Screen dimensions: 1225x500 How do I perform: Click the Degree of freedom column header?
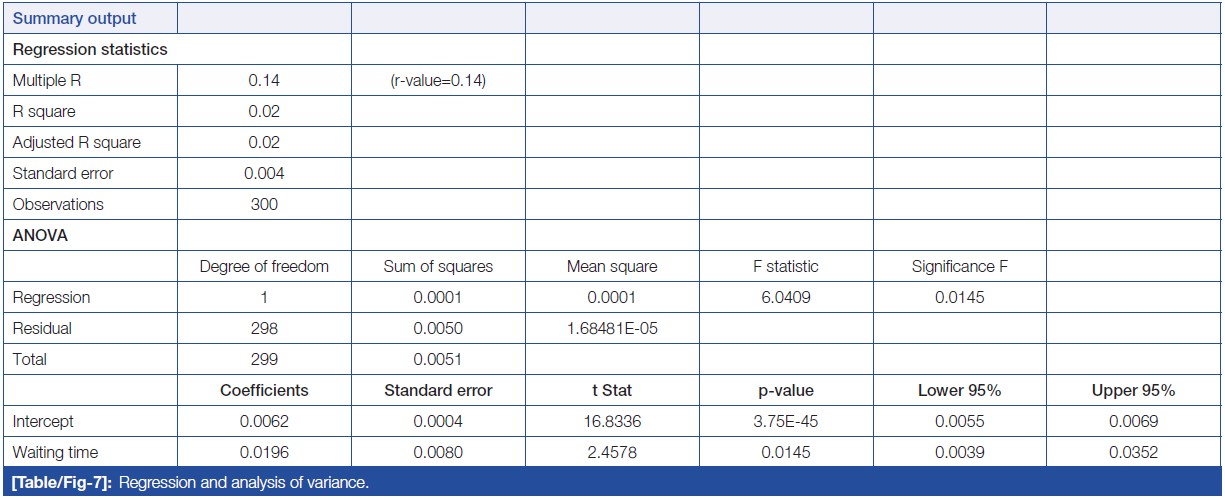tap(264, 266)
